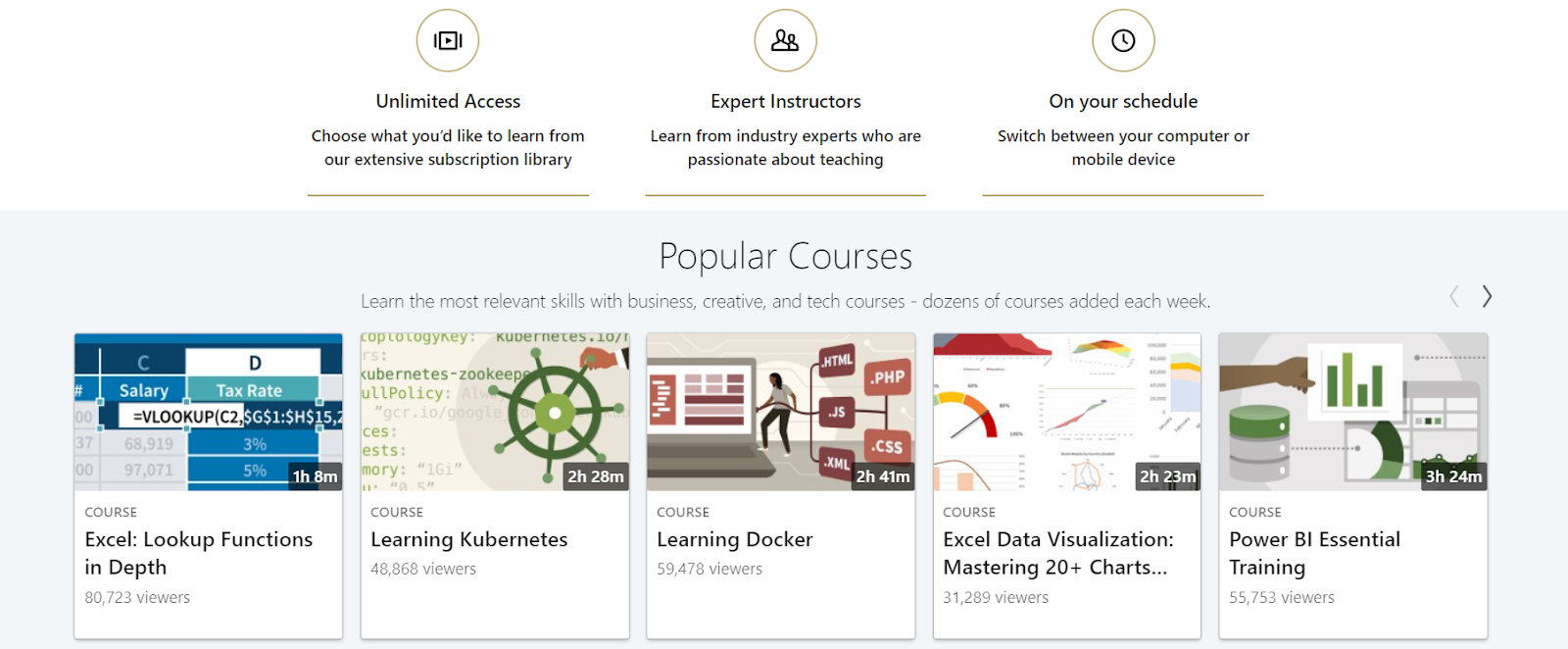Screen dimensions: 1568x649
Task: Click the '1h 8m' duration badge
Action: point(315,476)
